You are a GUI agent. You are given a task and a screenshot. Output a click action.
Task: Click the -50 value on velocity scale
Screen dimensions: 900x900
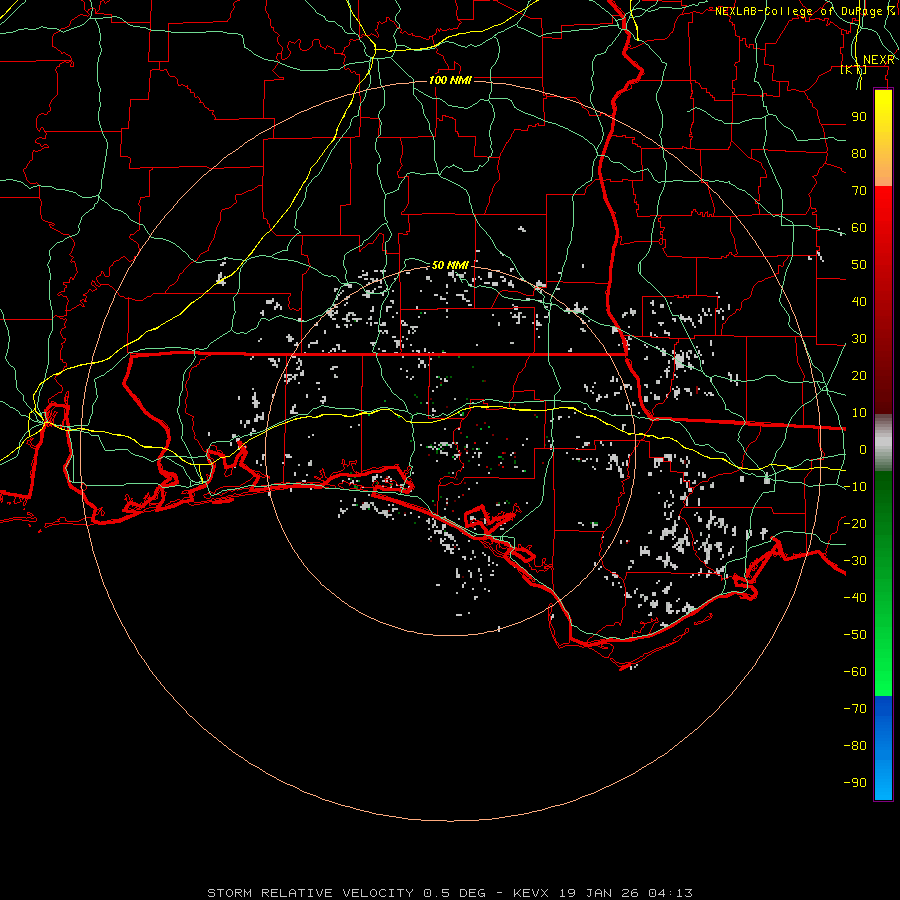pyautogui.click(x=855, y=635)
